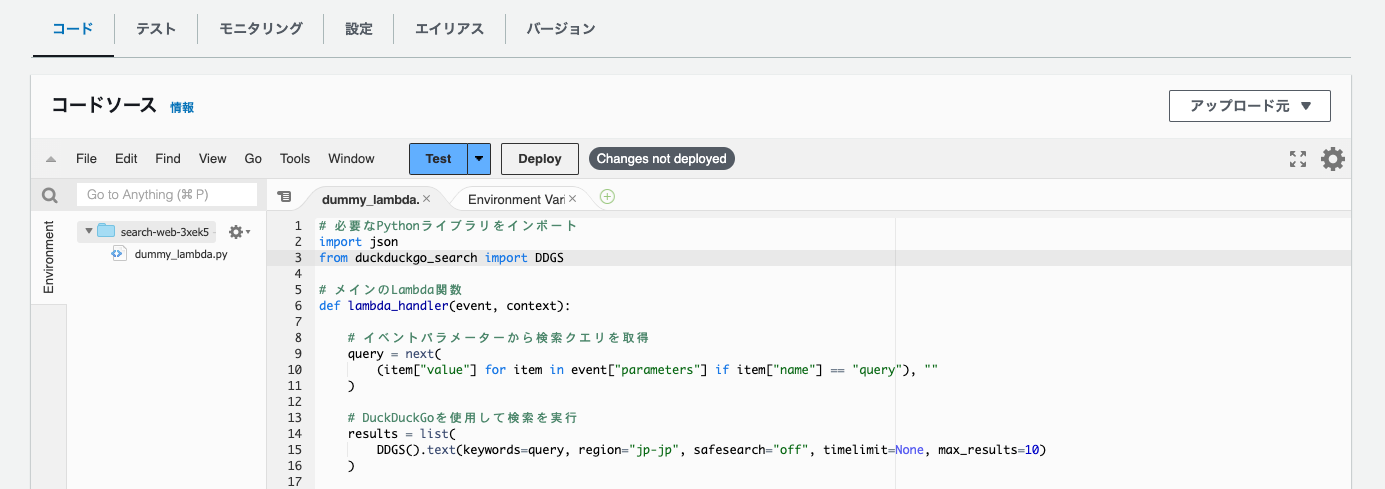Click 'import json' code line
This screenshot has width=1385, height=489.
click(358, 242)
